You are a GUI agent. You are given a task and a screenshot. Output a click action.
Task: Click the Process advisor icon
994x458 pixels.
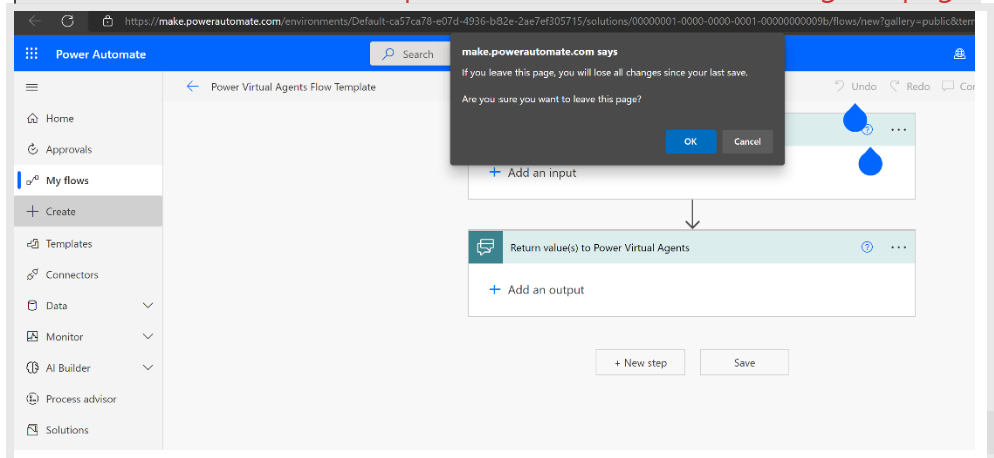32,399
